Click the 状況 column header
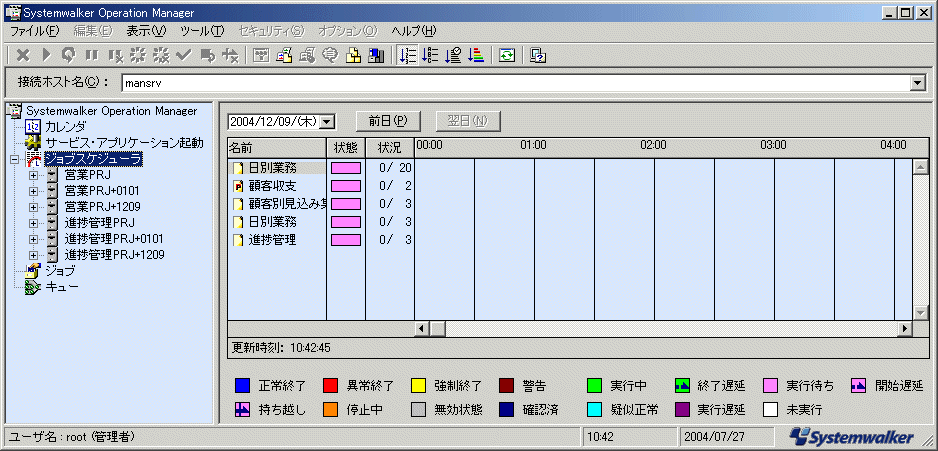Image resolution: width=938 pixels, height=451 pixels. pos(389,146)
